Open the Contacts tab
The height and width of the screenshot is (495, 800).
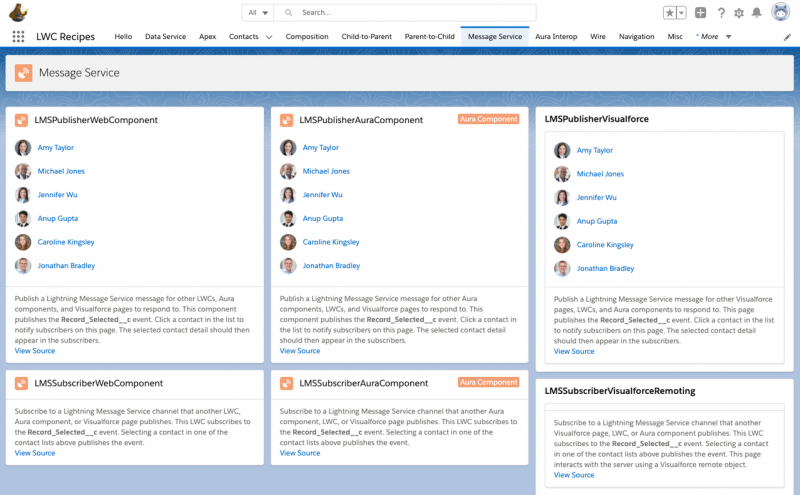243,37
